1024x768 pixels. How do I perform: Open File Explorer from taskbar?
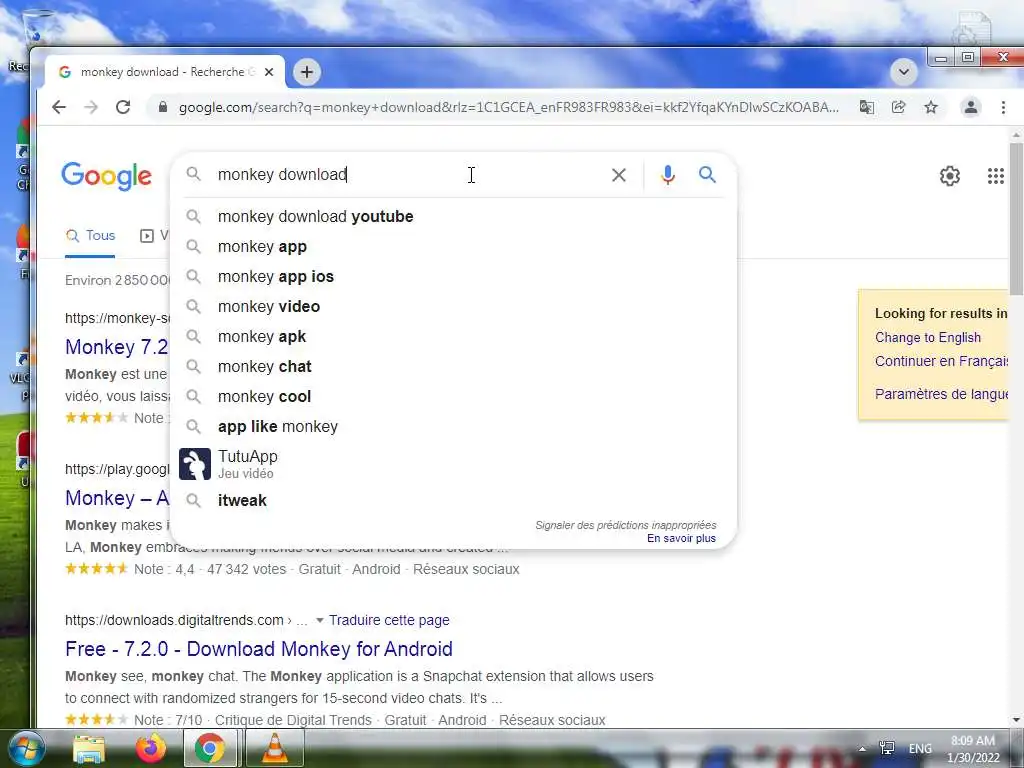coord(89,748)
